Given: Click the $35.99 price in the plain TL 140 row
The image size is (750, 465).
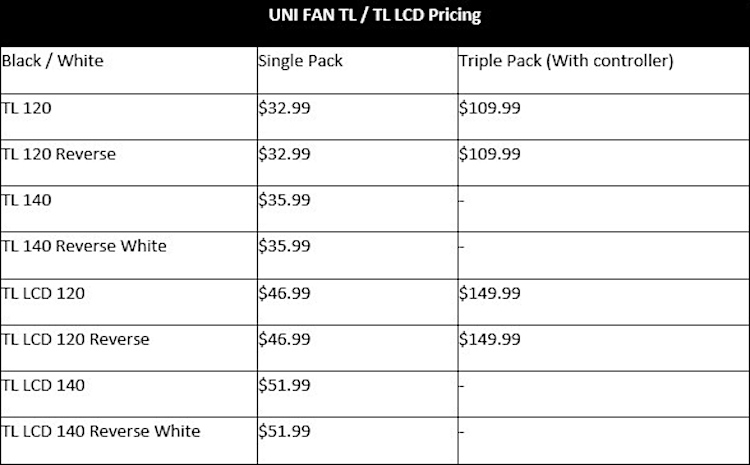Looking at the screenshot, I should 284,200.
